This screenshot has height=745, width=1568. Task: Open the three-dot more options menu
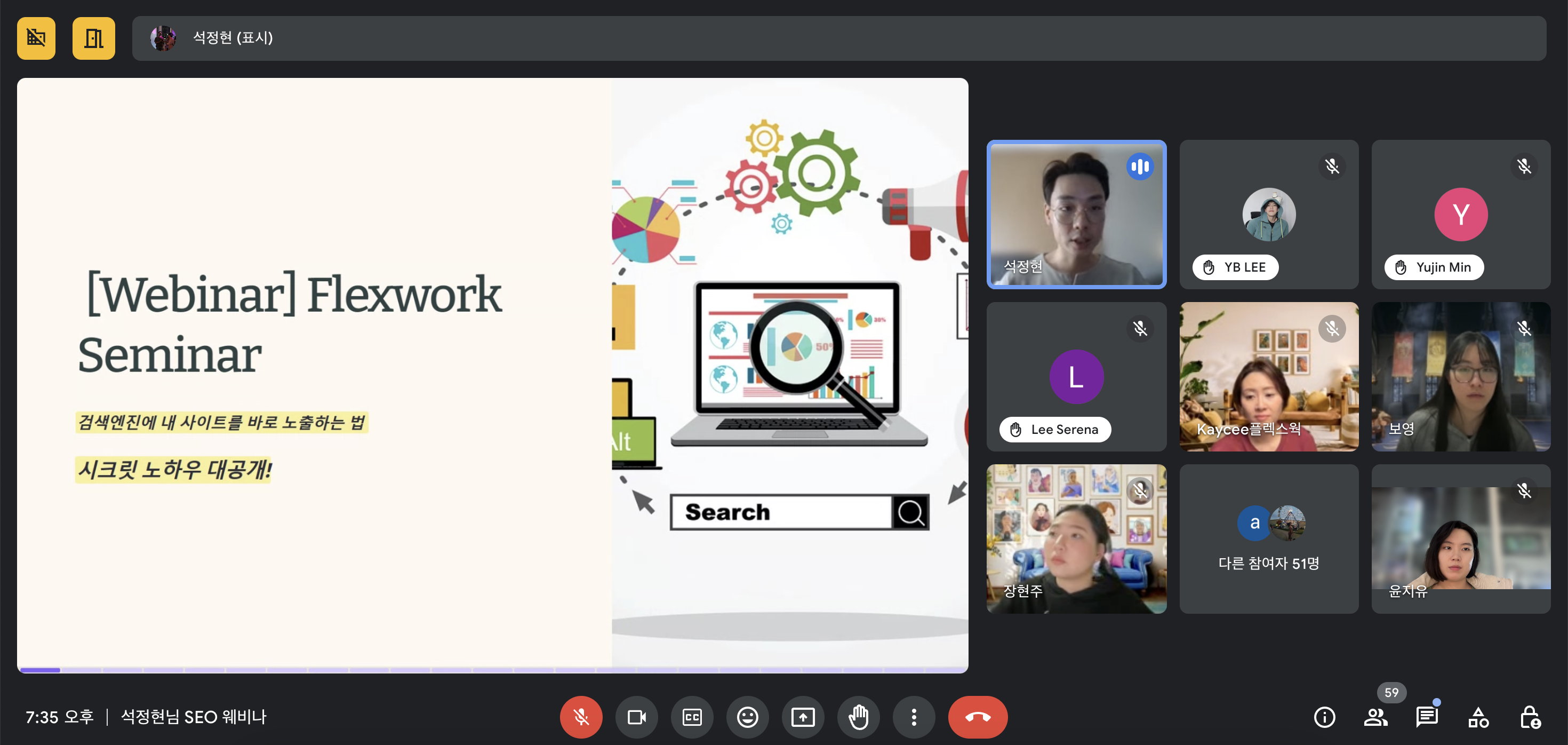pyautogui.click(x=914, y=717)
